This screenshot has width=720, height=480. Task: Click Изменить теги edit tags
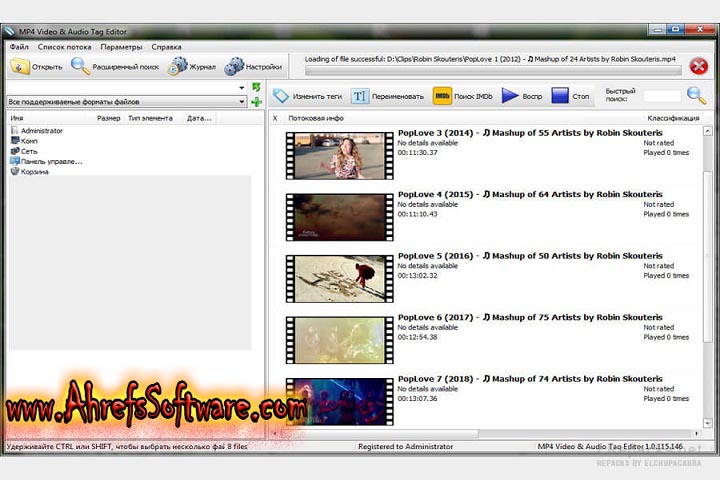(x=307, y=96)
